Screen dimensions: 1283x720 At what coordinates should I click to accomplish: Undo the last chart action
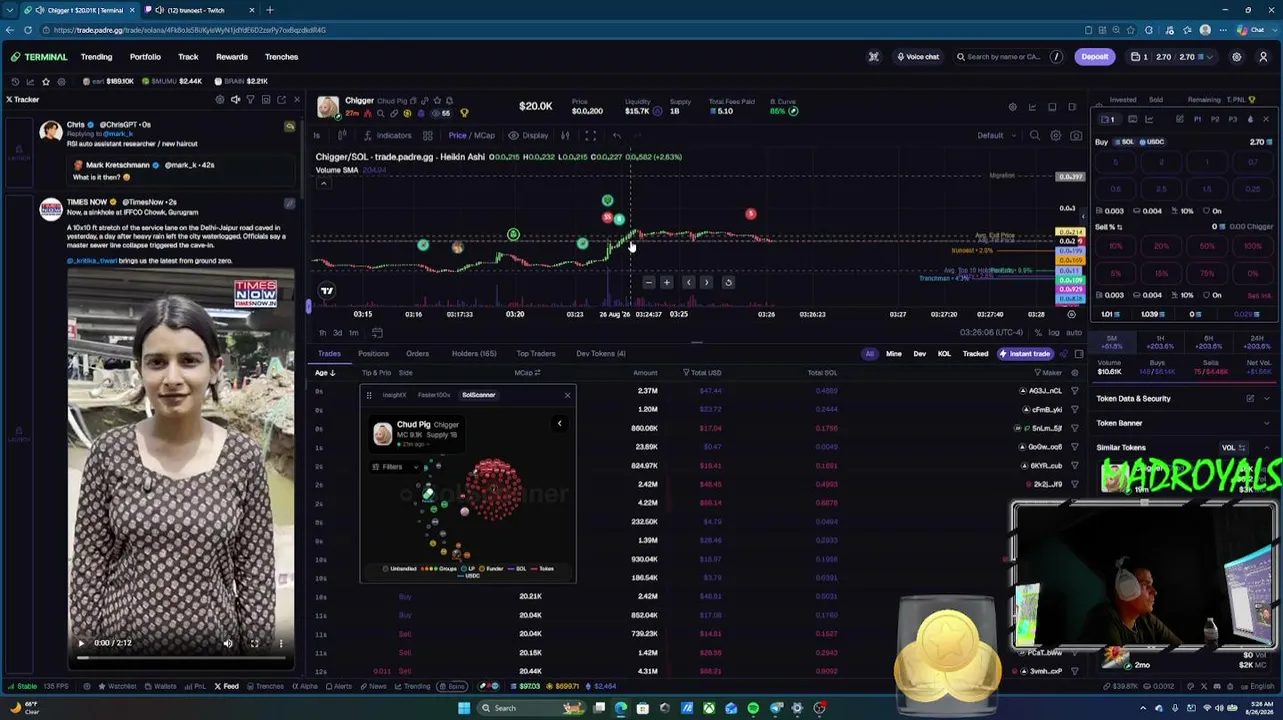[x=617, y=135]
